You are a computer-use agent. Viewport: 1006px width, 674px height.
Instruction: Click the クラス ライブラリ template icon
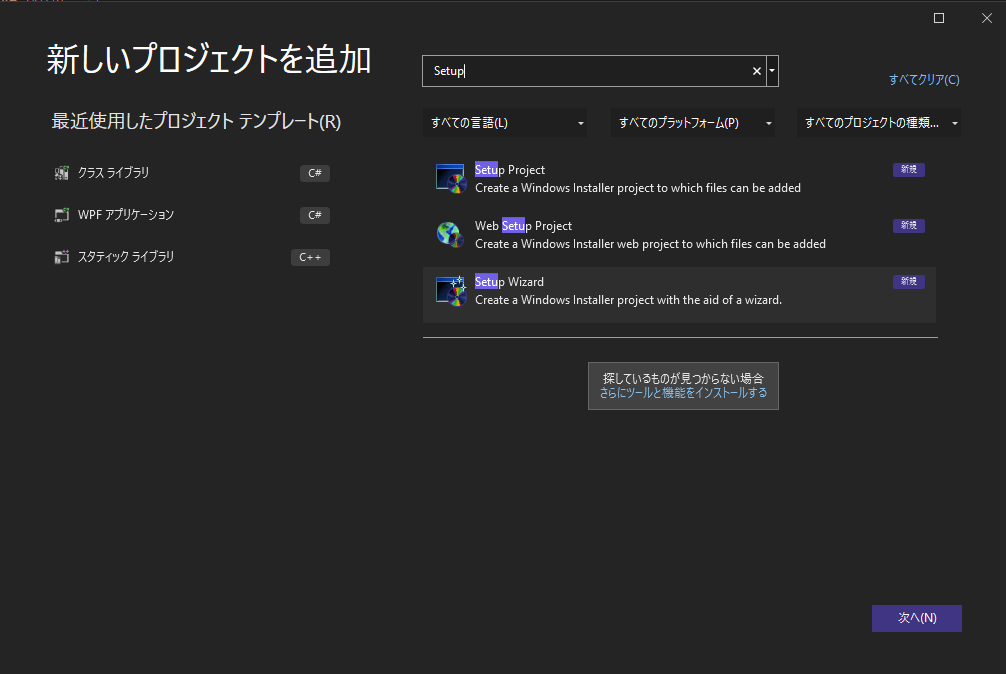click(x=62, y=172)
